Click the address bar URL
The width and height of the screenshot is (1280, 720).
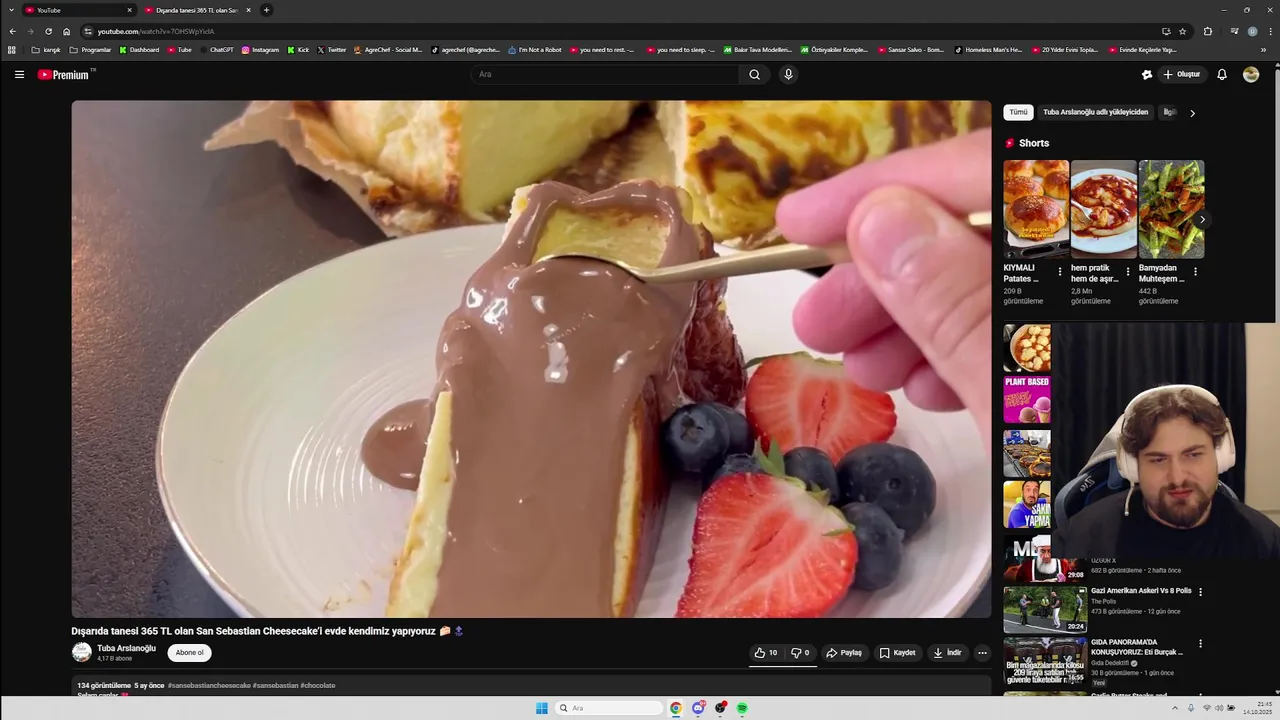pos(156,31)
